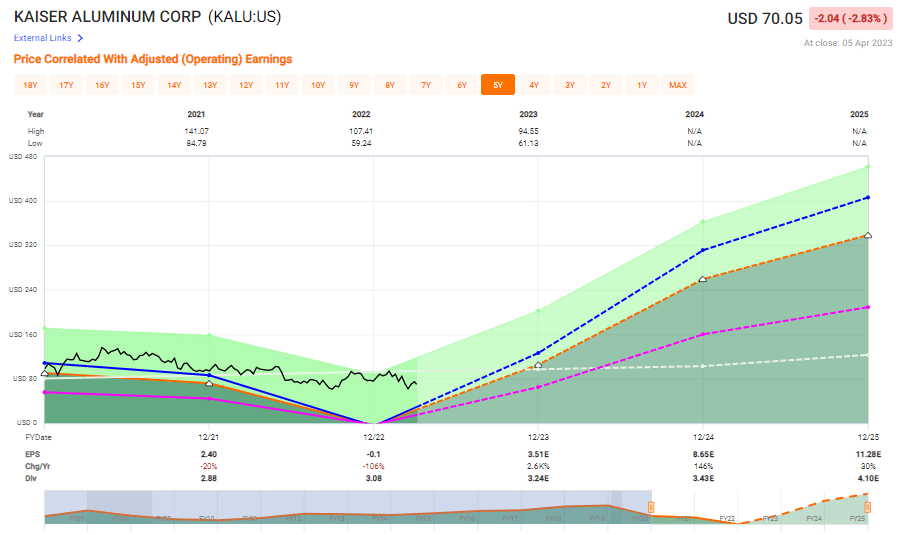
Task: Click the 12/24 triangle marker on orange line
Action: pos(703,279)
